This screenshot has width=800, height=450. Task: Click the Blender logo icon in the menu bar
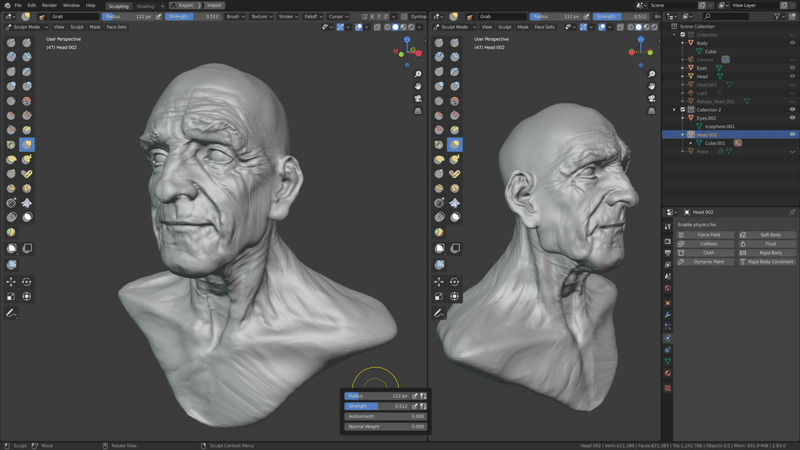7,5
